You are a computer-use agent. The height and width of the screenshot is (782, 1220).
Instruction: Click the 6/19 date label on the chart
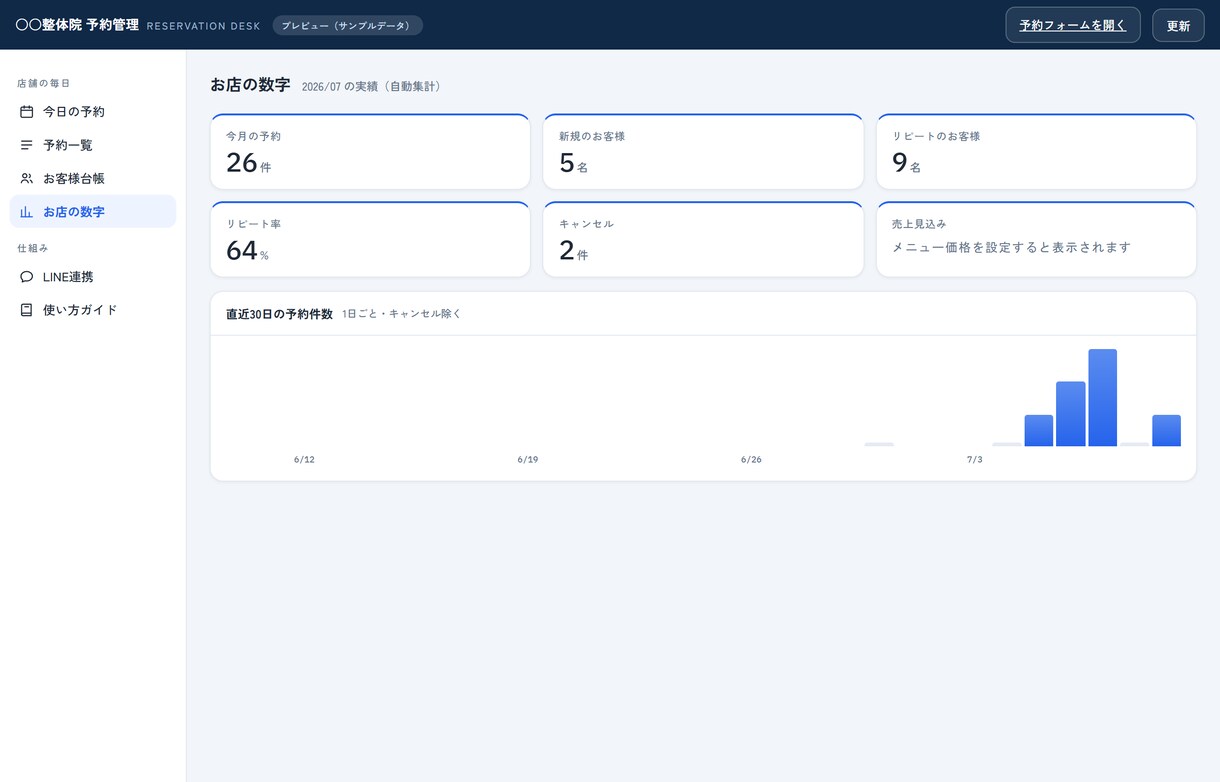point(528,460)
